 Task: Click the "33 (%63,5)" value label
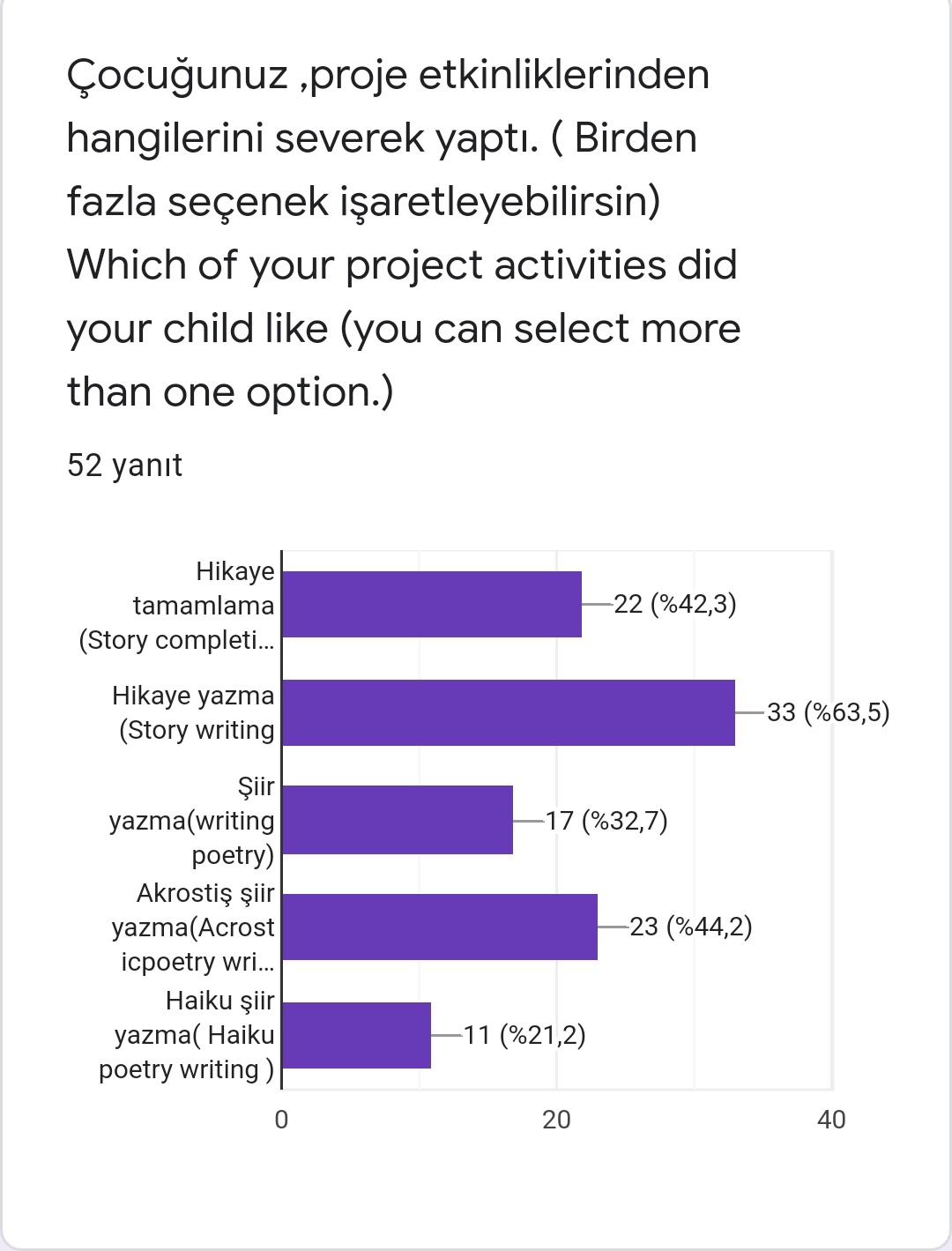(828, 712)
